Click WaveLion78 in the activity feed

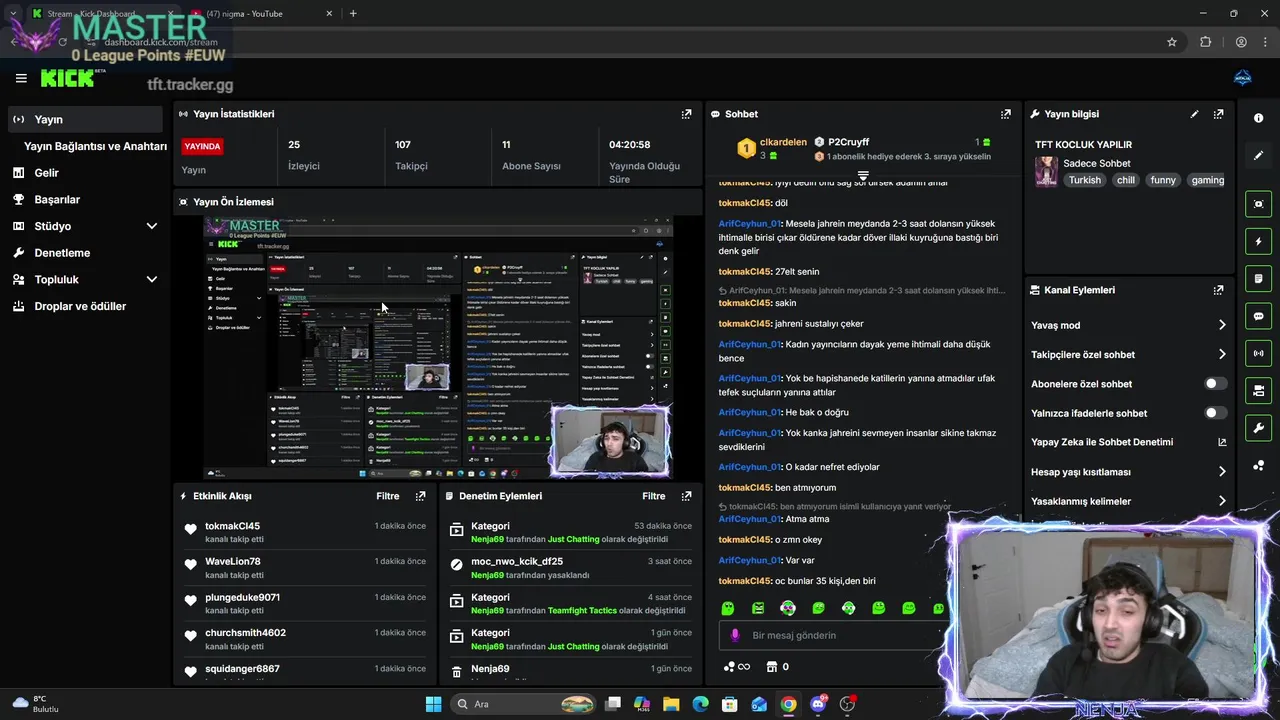click(233, 562)
